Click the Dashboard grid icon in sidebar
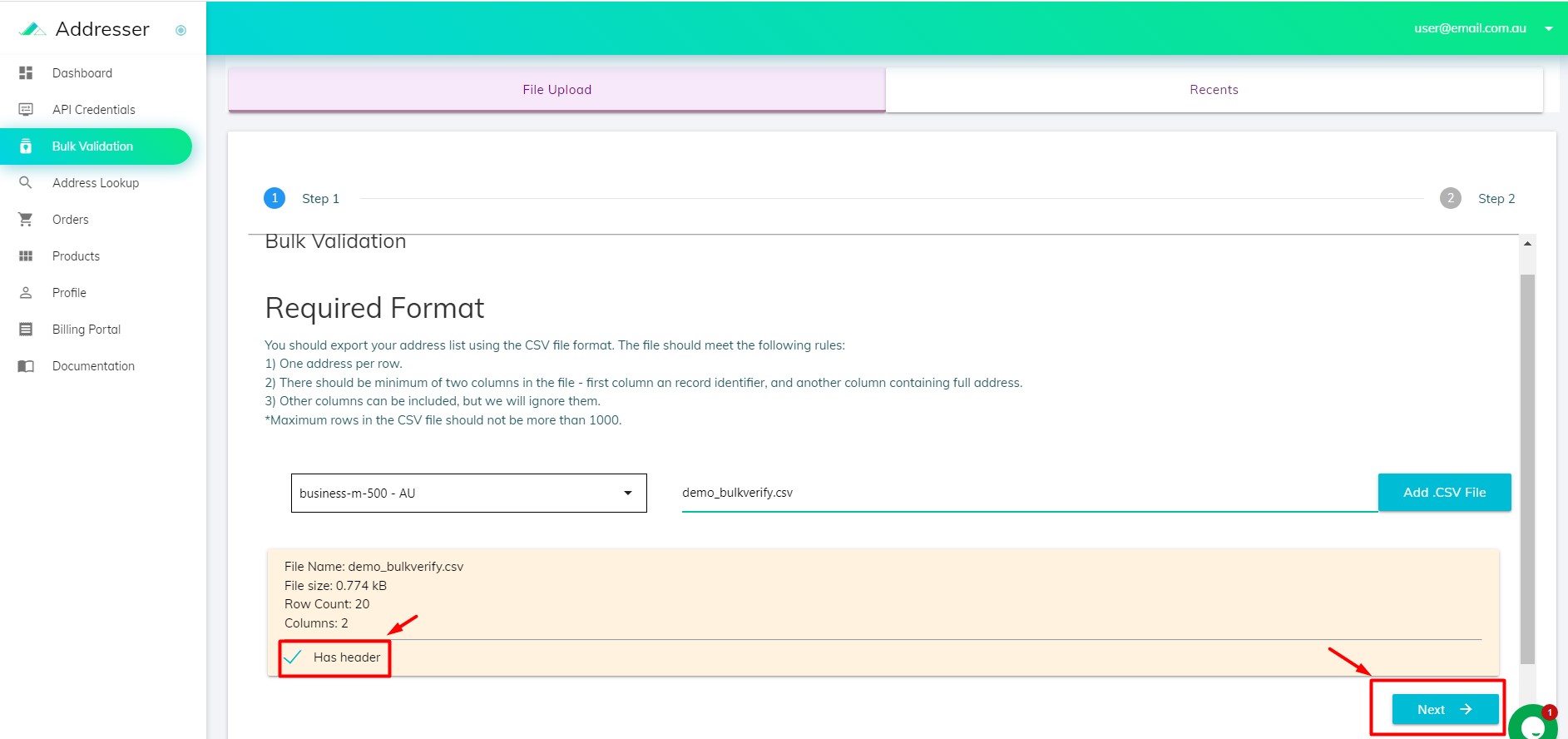Viewport: 1568px width, 739px height. [26, 73]
